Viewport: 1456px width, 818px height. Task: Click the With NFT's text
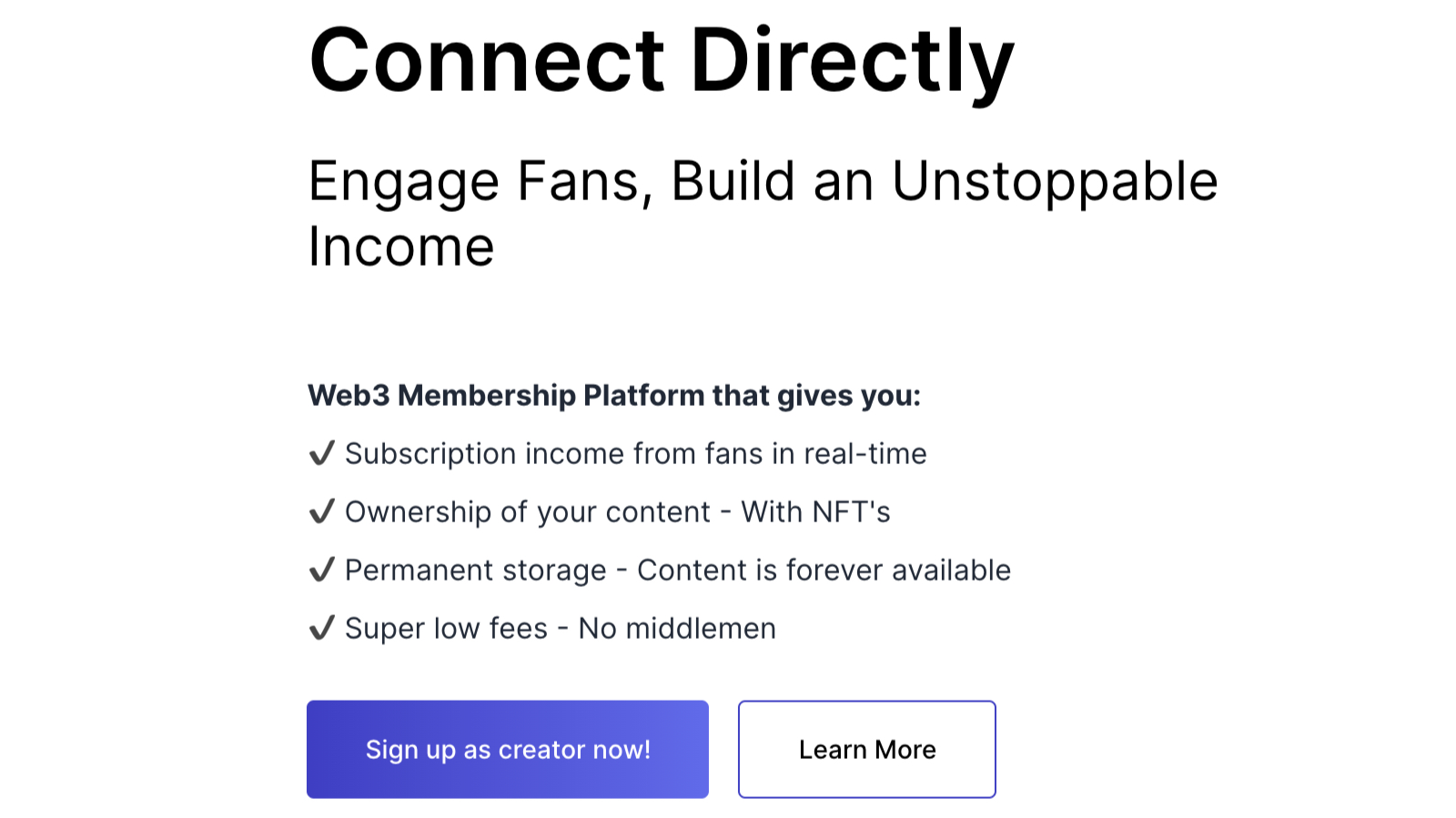[815, 511]
